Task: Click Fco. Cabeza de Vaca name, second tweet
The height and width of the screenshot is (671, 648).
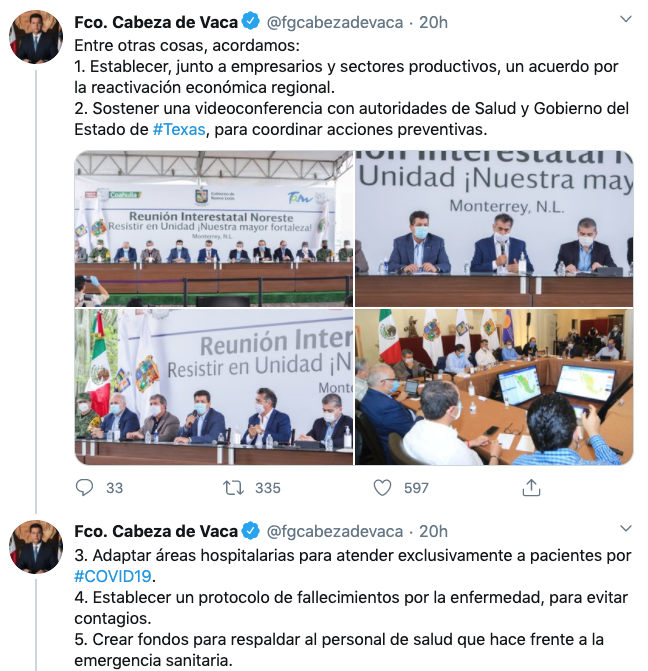Action: (156, 531)
